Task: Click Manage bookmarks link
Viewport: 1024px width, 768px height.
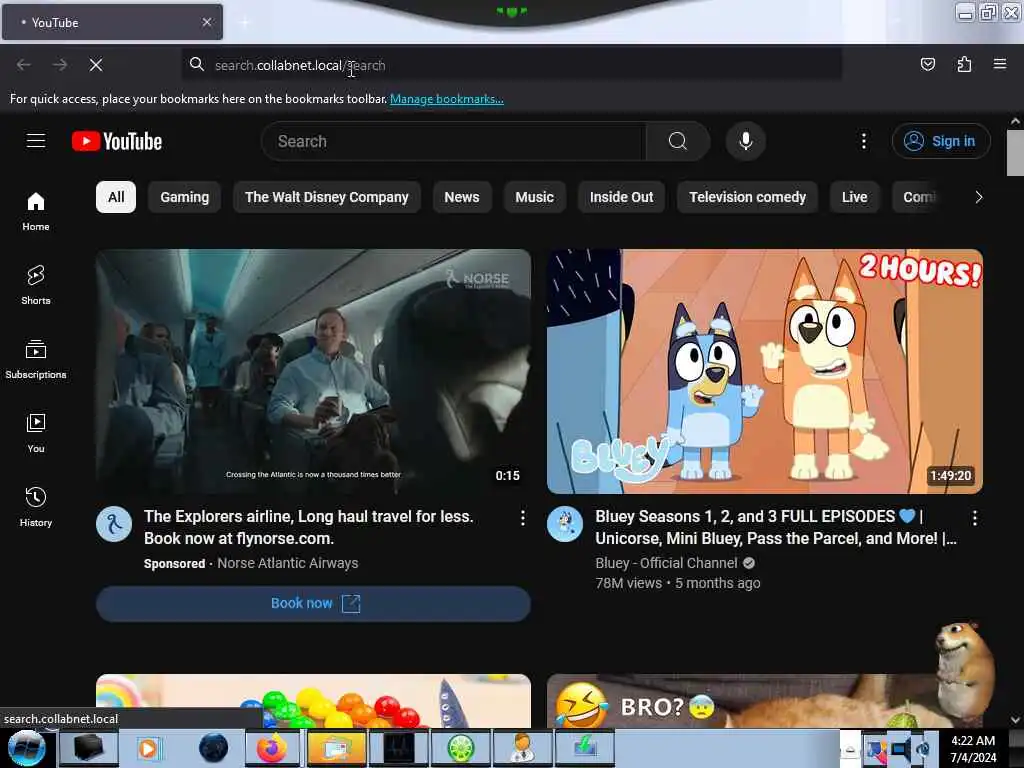Action: [447, 99]
